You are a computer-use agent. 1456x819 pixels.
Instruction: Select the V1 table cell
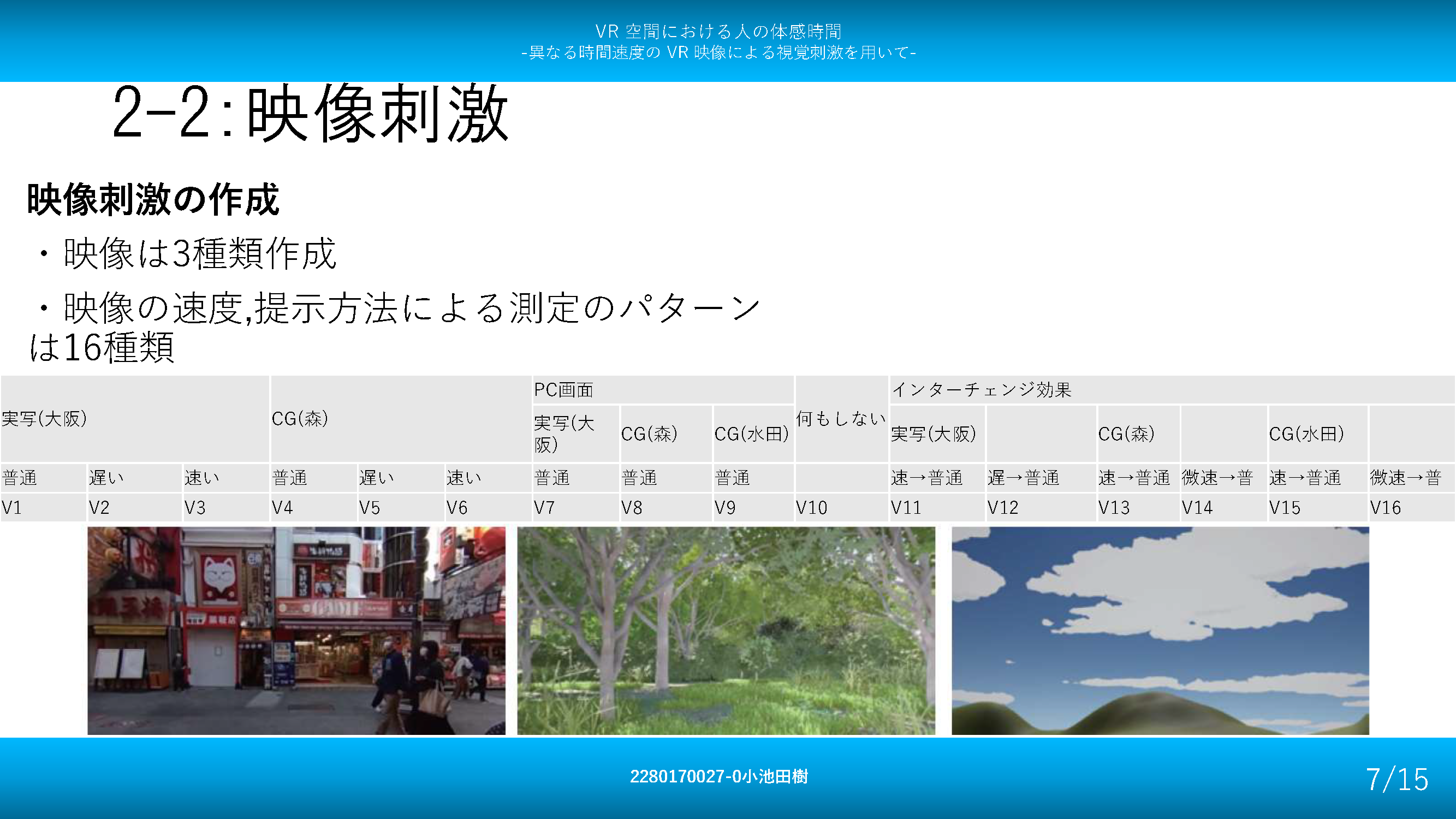click(x=43, y=507)
